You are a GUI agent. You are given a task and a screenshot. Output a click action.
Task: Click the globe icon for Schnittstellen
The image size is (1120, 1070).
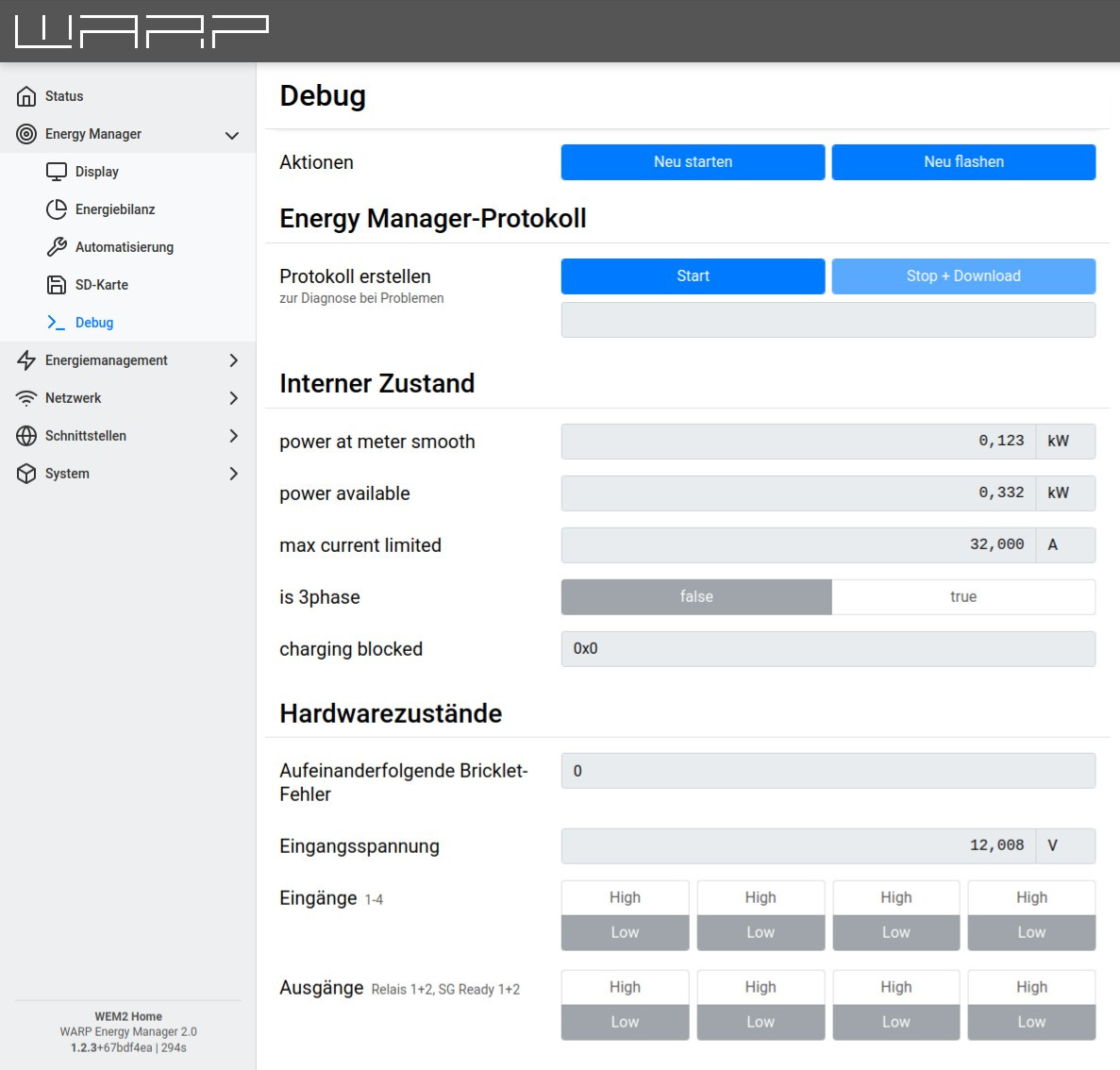point(26,436)
